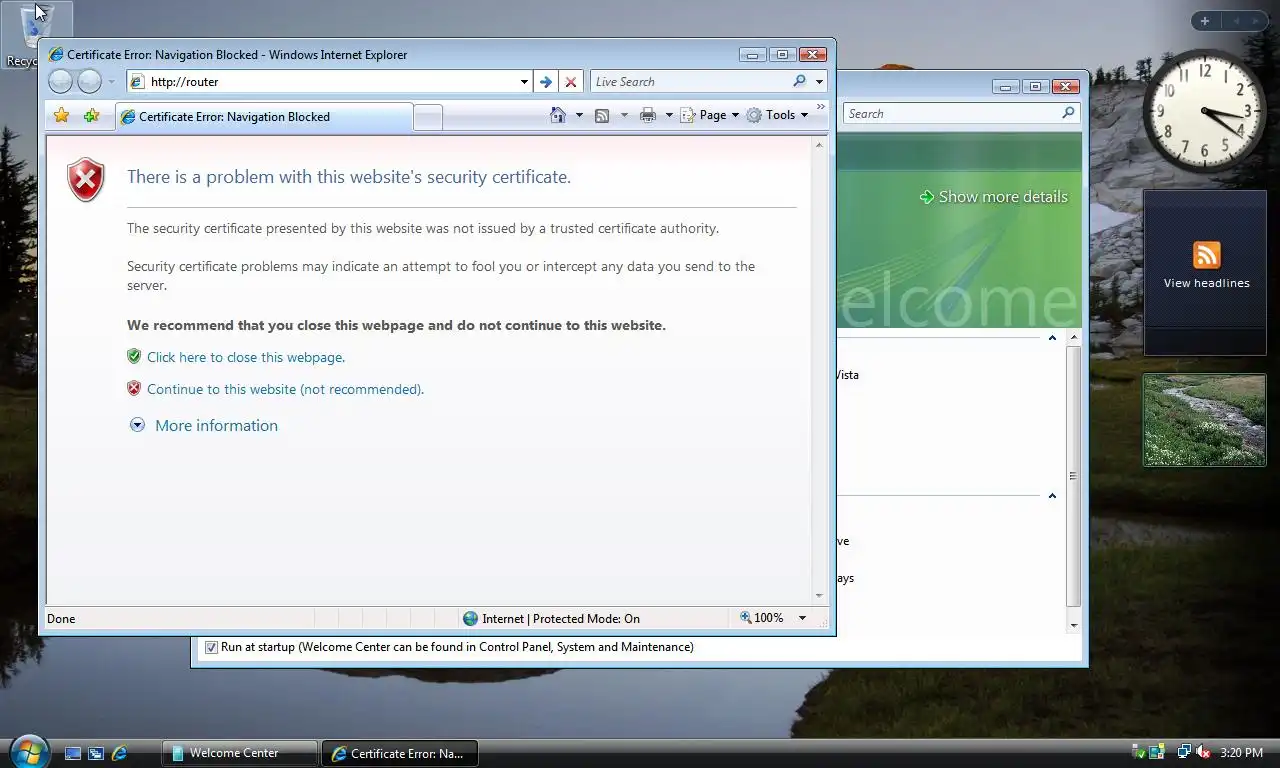The width and height of the screenshot is (1280, 768).
Task: Click the Home toolbar icon
Action: coord(558,115)
